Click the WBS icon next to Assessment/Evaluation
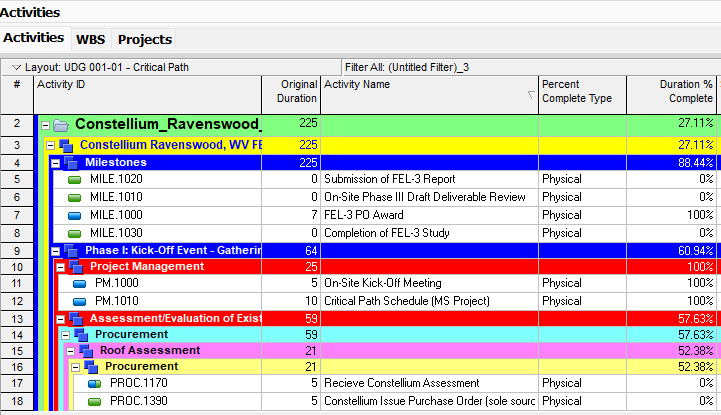721x415 pixels. tap(76, 318)
